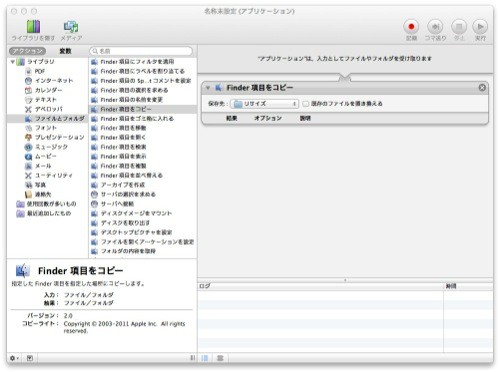Open the オプション options tab

tap(268, 118)
